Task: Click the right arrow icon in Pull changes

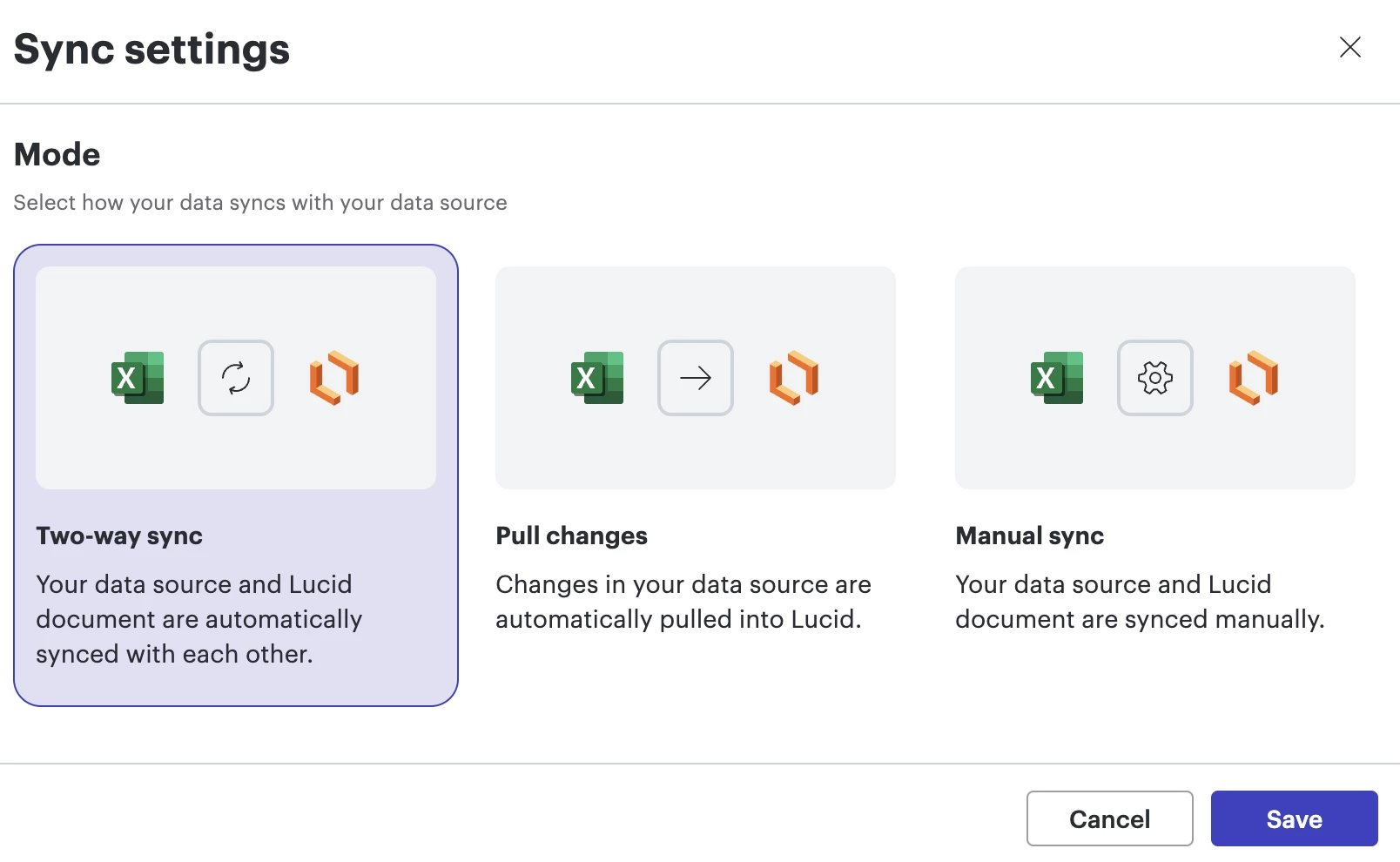Action: pos(696,378)
